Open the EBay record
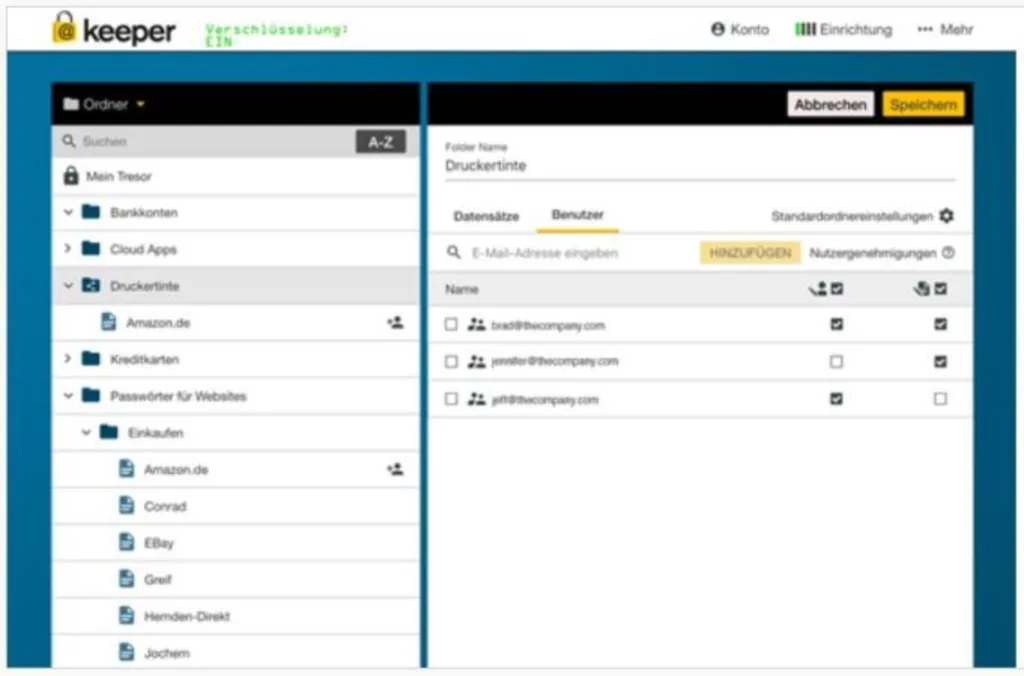 236,543
